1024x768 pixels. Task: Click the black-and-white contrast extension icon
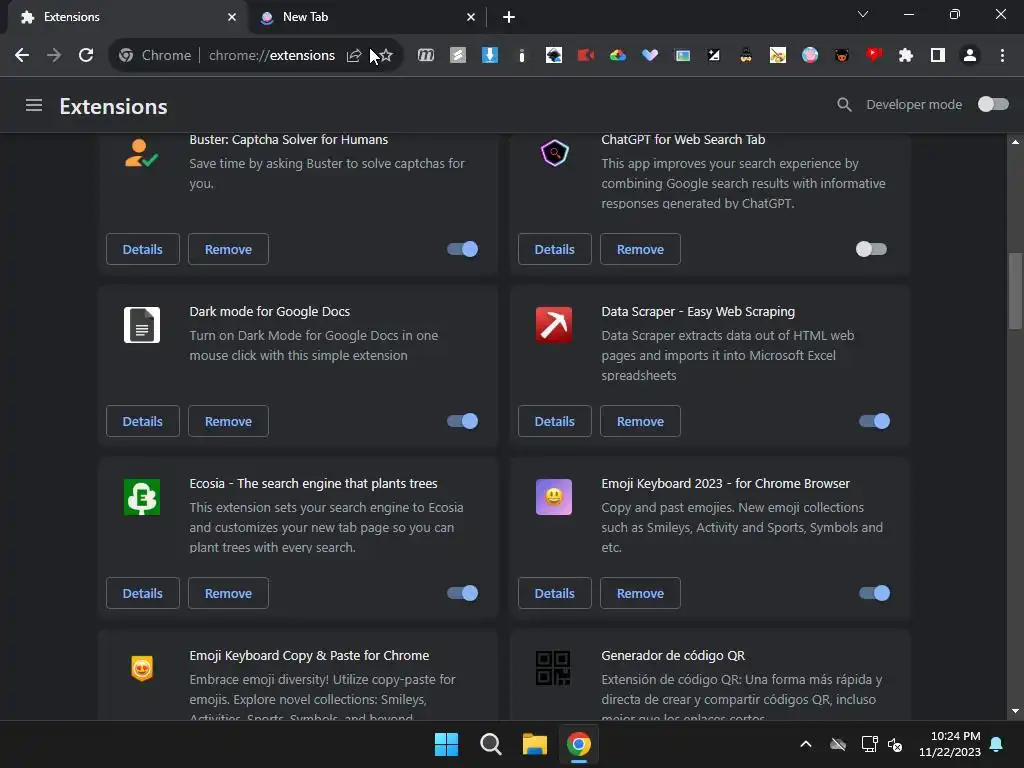[714, 56]
